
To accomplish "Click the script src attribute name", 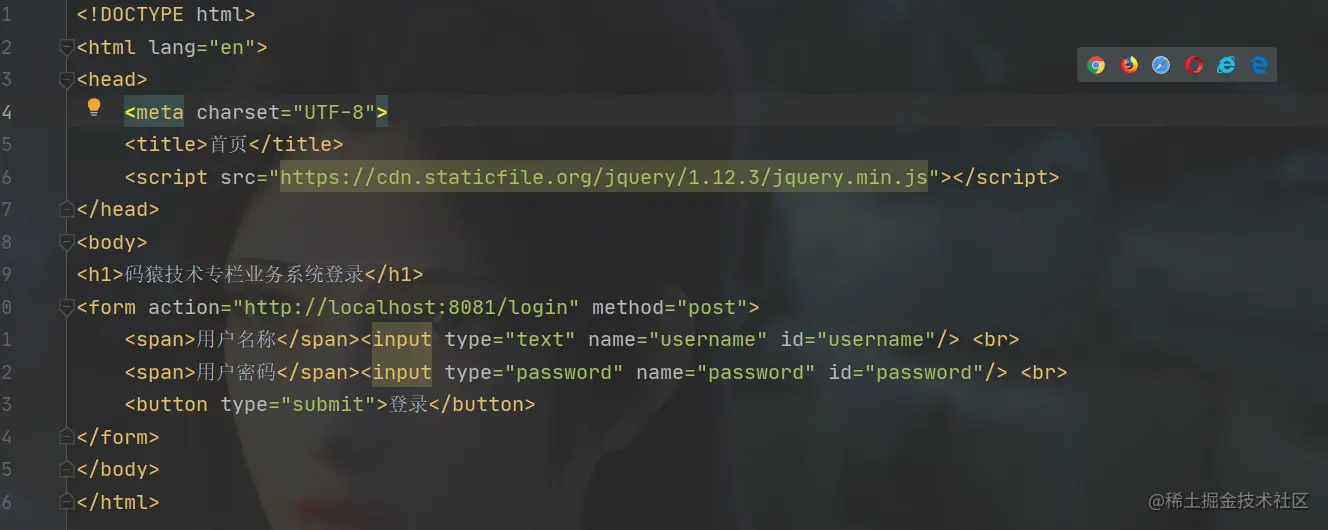I will point(238,177).
